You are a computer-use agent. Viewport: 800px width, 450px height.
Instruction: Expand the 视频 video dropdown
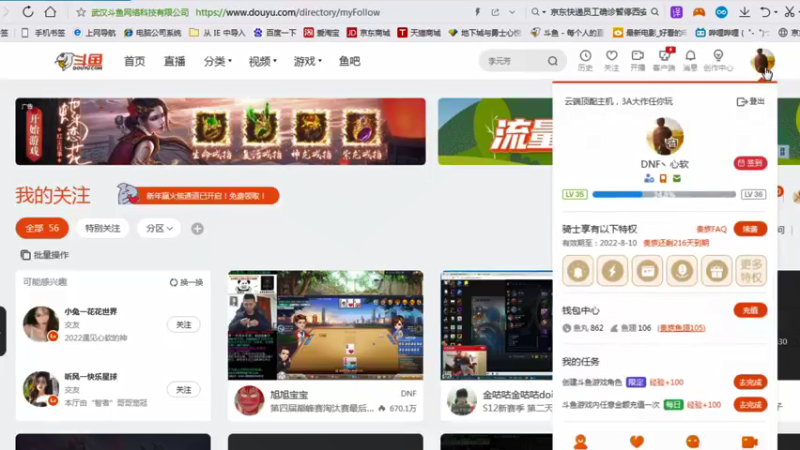pos(263,61)
